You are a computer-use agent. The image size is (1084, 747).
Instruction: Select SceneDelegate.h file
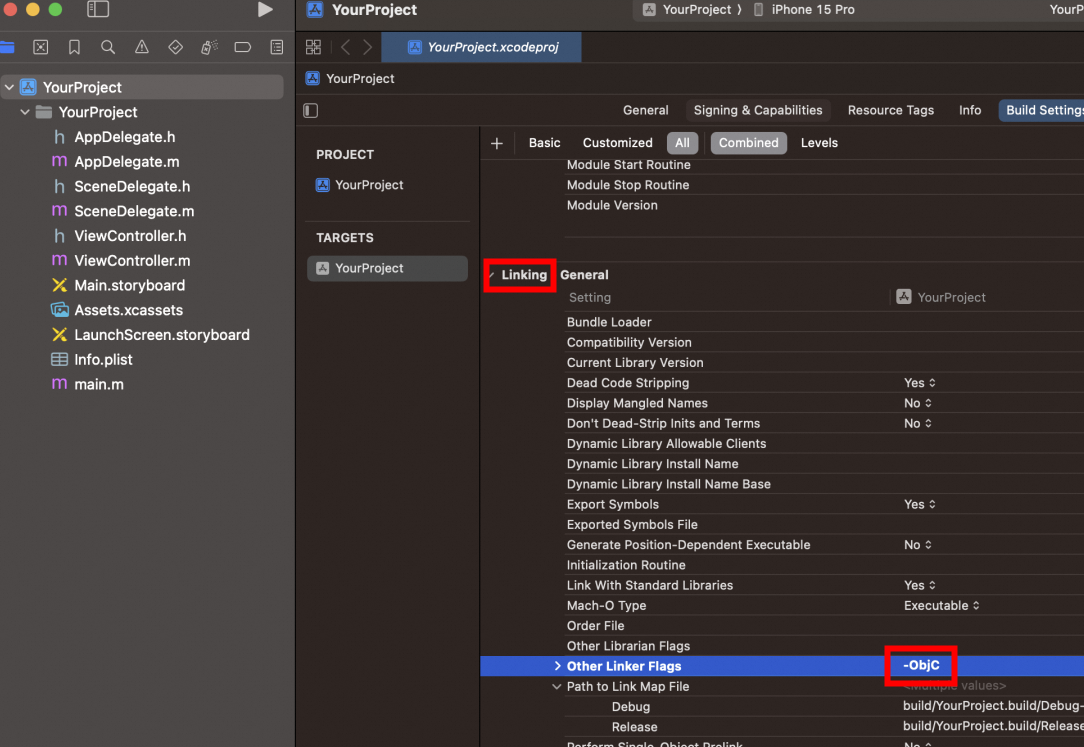click(132, 187)
